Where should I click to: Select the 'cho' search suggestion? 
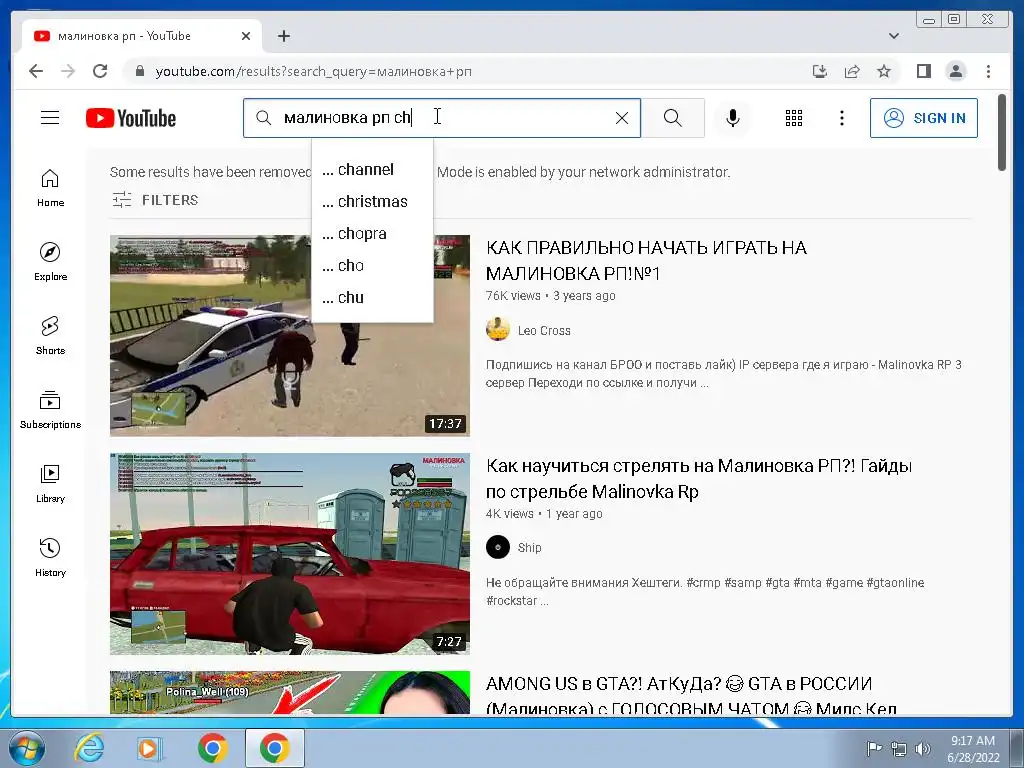pyautogui.click(x=372, y=266)
